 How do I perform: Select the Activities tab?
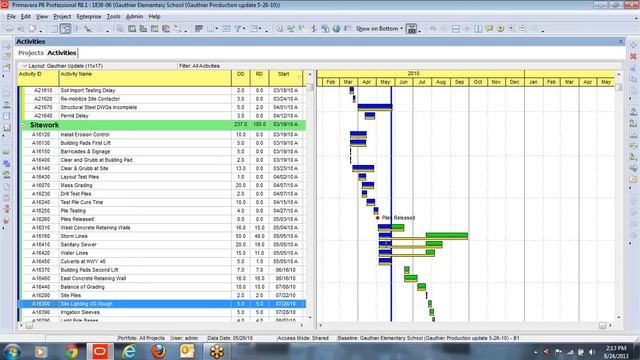coord(62,53)
